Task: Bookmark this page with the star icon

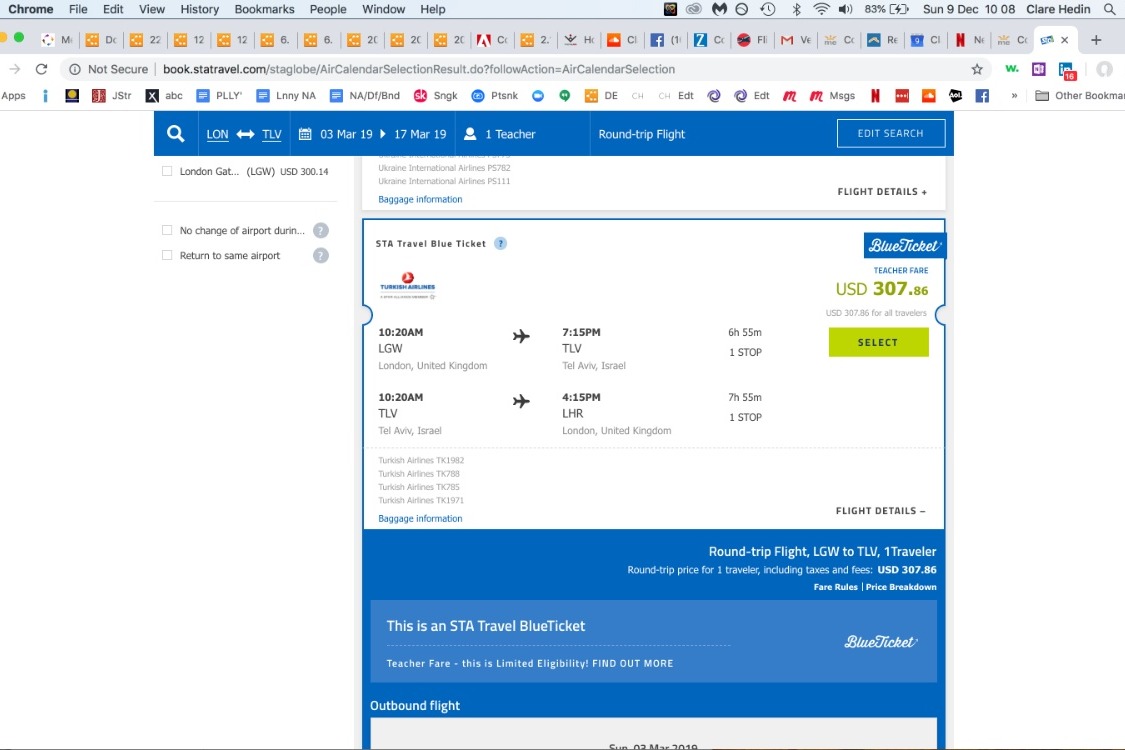Action: tap(976, 70)
